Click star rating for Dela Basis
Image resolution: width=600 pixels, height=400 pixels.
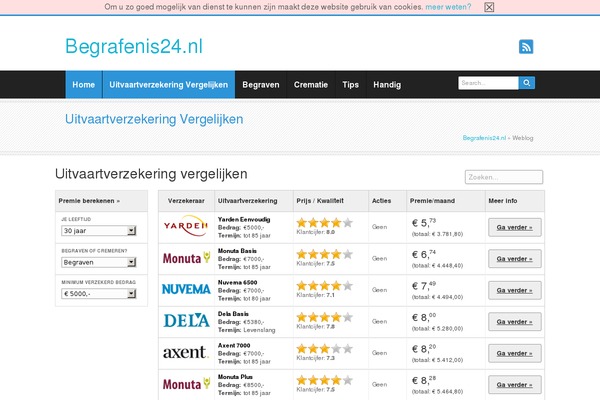tap(324, 317)
